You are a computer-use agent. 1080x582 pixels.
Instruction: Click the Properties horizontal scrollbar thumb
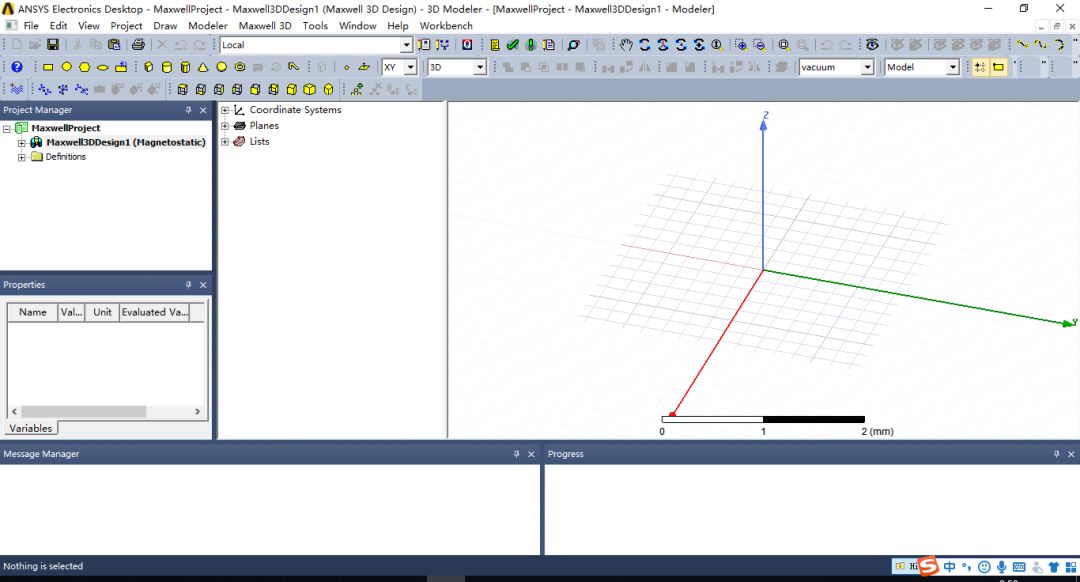coord(83,412)
